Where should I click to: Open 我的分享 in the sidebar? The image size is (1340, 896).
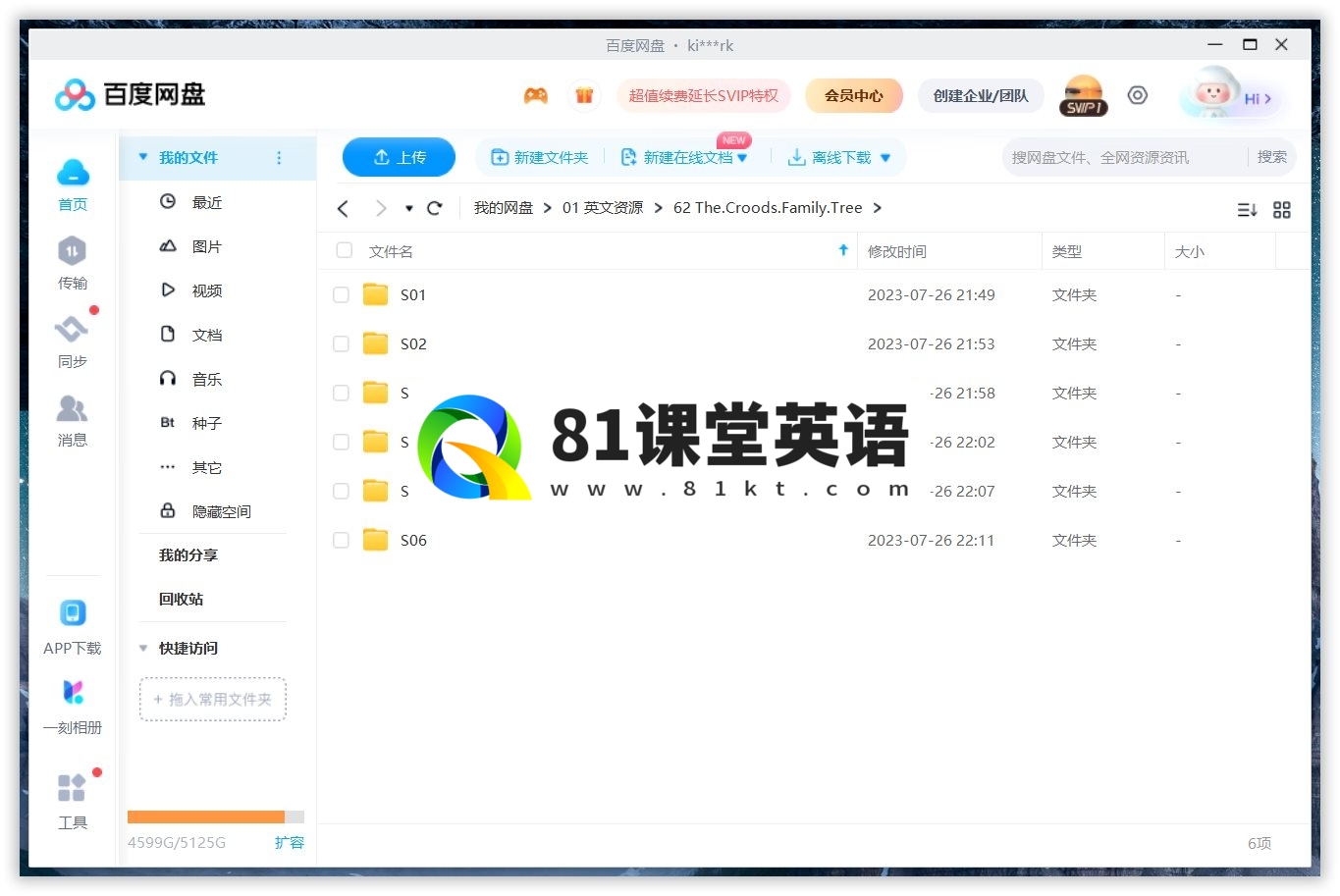(188, 555)
